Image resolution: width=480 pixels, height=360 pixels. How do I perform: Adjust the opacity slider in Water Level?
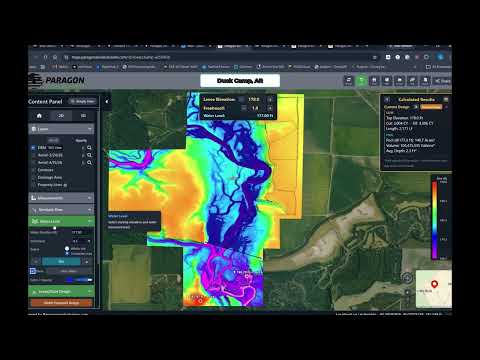(x=79, y=280)
